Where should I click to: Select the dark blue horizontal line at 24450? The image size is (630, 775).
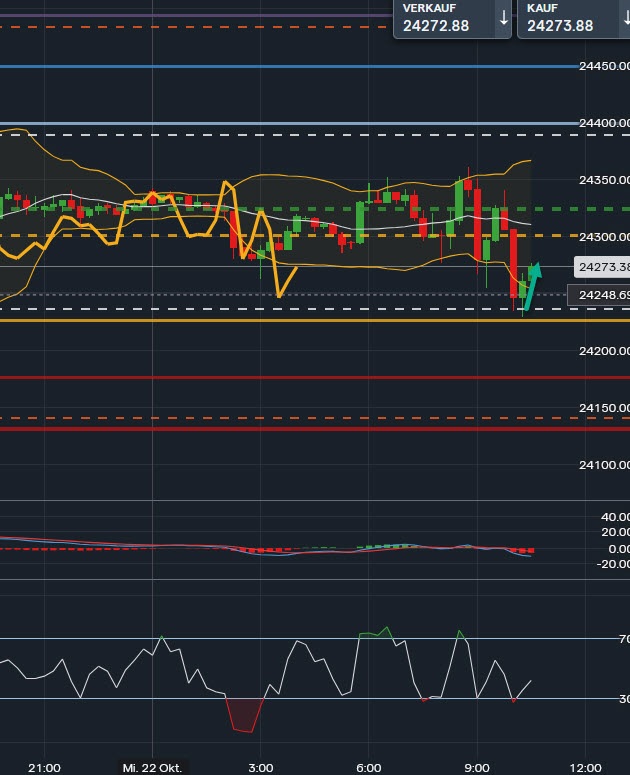click(x=300, y=67)
